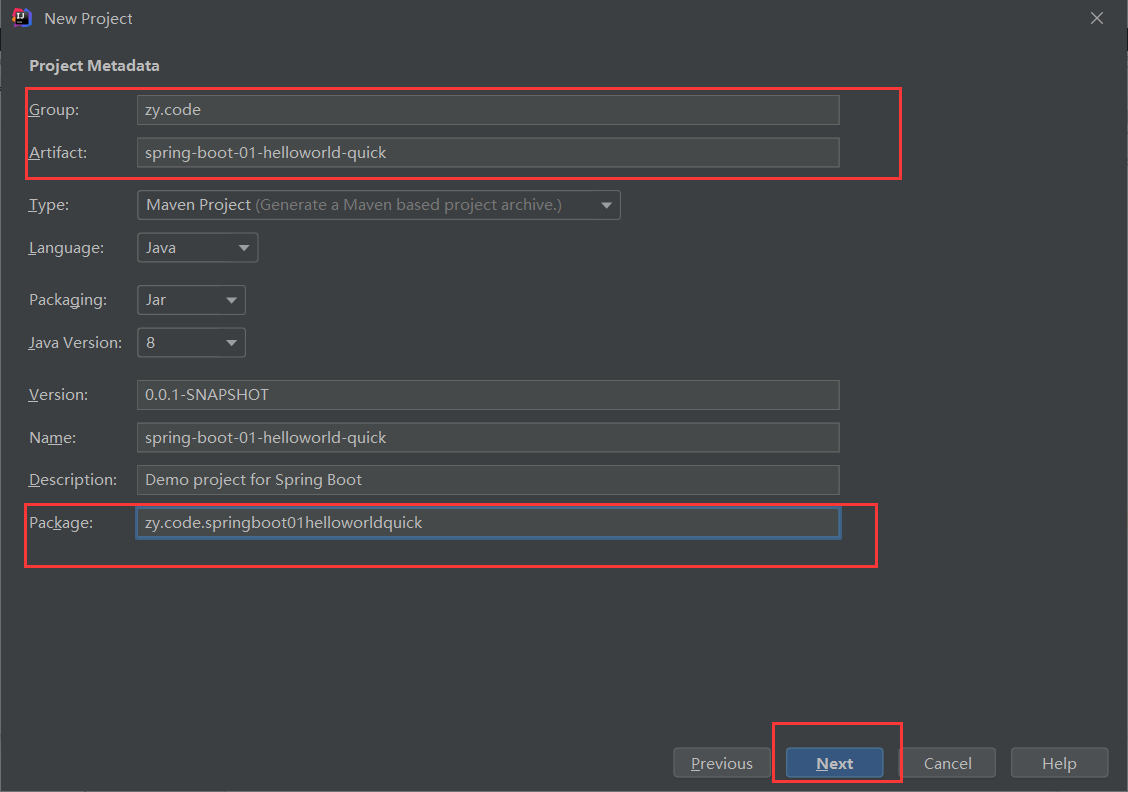Click the Java Version: label
The width and height of the screenshot is (1128, 792).
(76, 343)
